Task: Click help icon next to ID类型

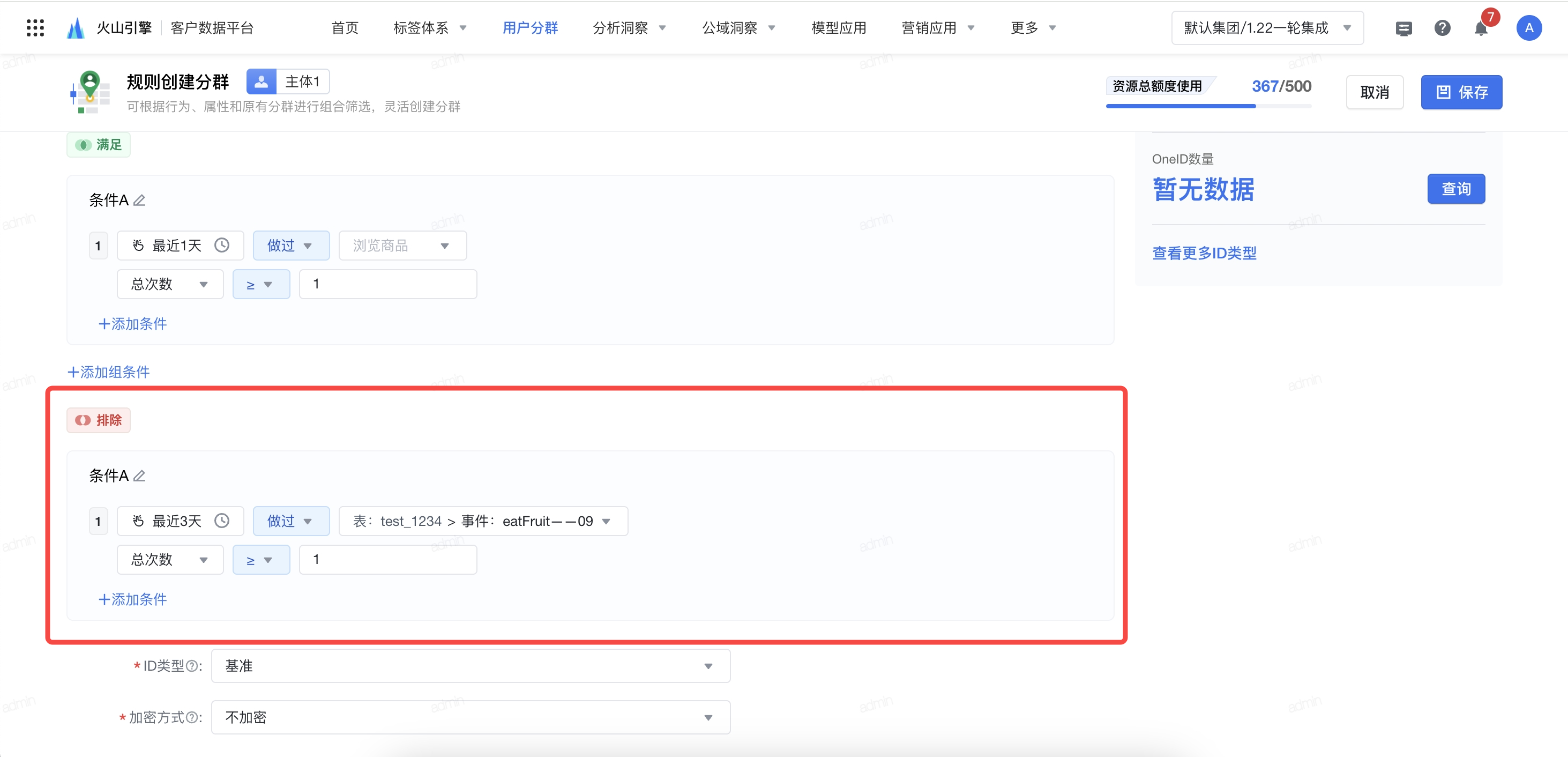Action: 192,666
